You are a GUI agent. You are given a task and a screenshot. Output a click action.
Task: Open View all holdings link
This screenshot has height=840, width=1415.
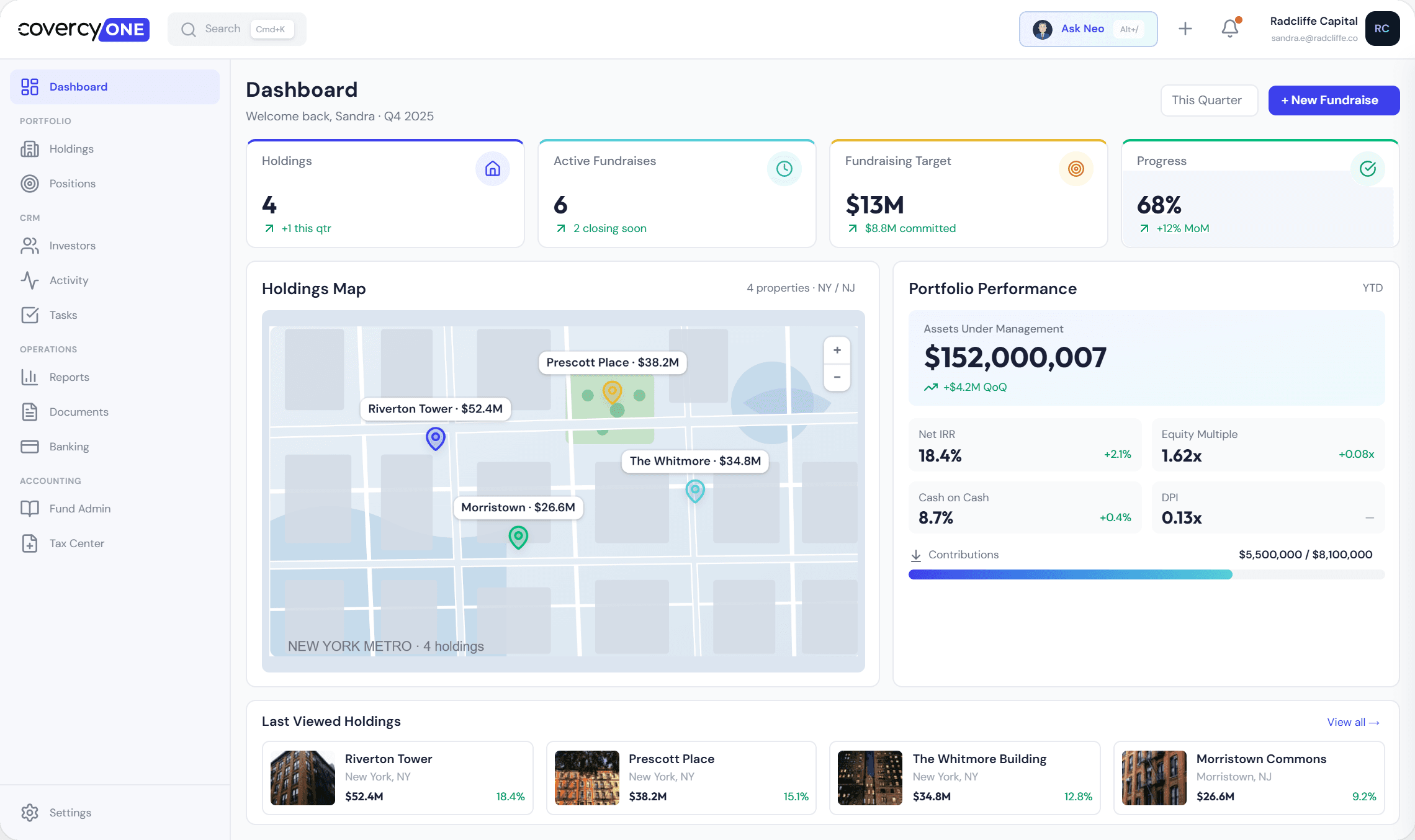pyautogui.click(x=1354, y=722)
